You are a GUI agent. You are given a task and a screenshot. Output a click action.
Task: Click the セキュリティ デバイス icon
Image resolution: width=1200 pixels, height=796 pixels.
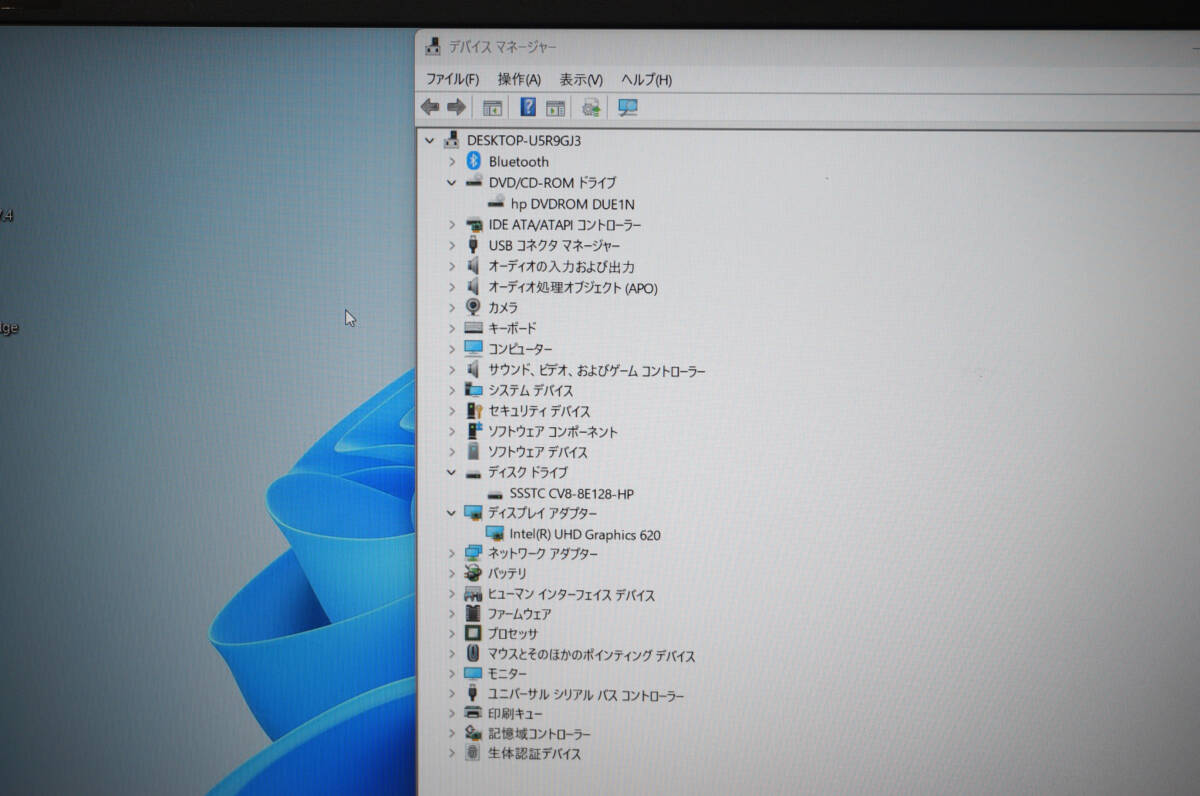coord(474,411)
